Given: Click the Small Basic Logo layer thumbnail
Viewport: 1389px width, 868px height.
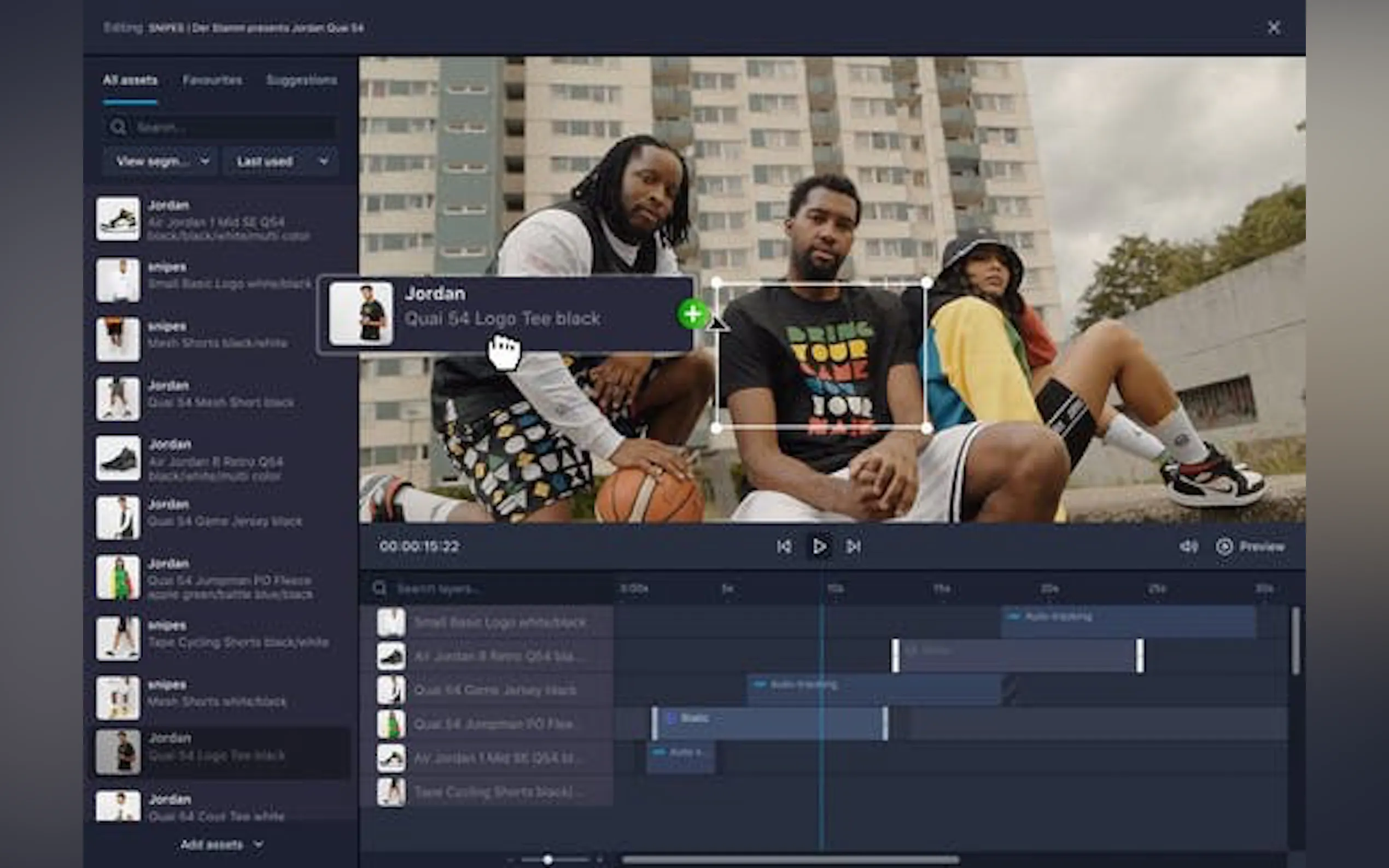Looking at the screenshot, I should pos(391,622).
